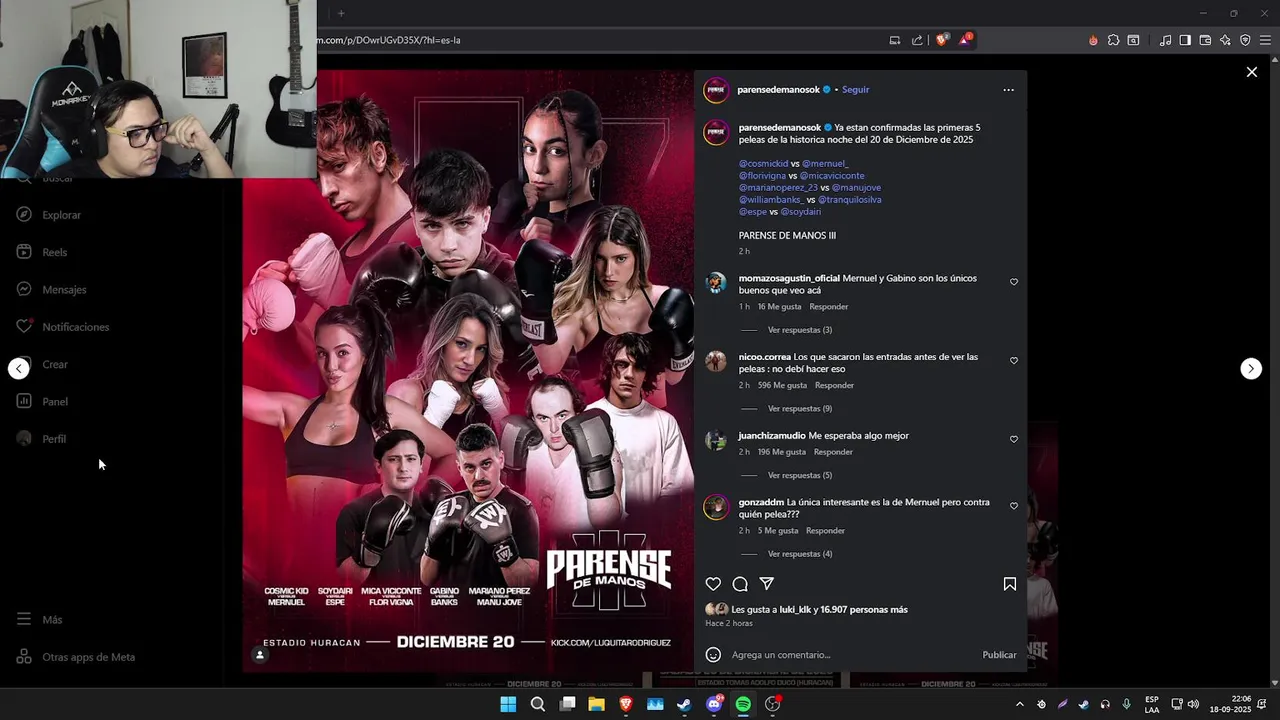The height and width of the screenshot is (720, 1280).
Task: Open @marianoperez_23 mention link
Action: pos(778,188)
